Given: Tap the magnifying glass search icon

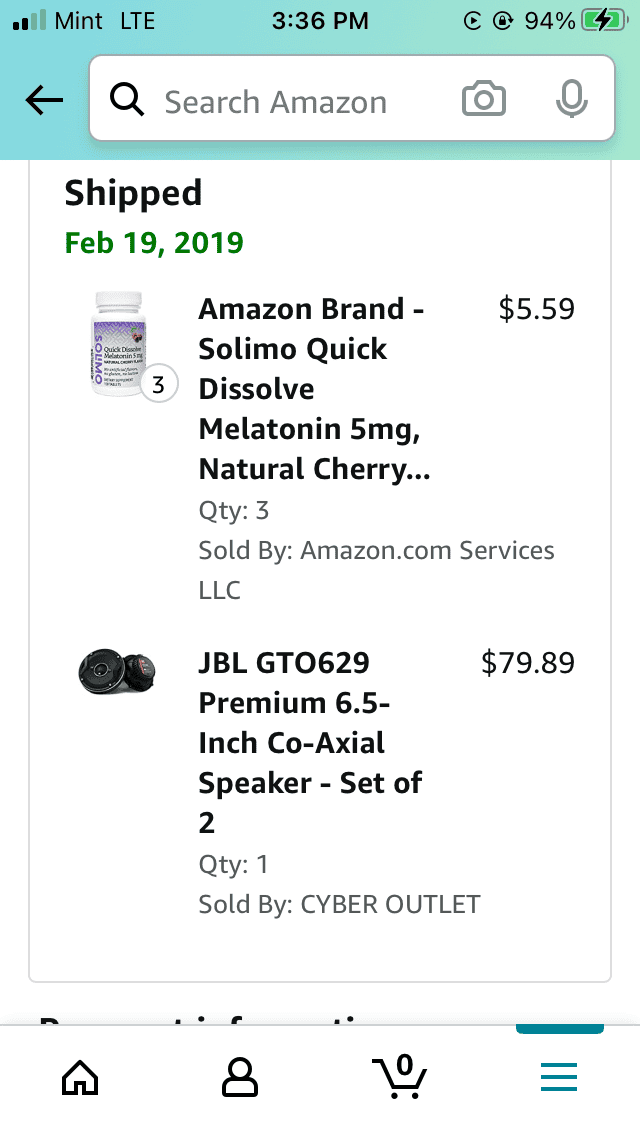Looking at the screenshot, I should [x=127, y=99].
